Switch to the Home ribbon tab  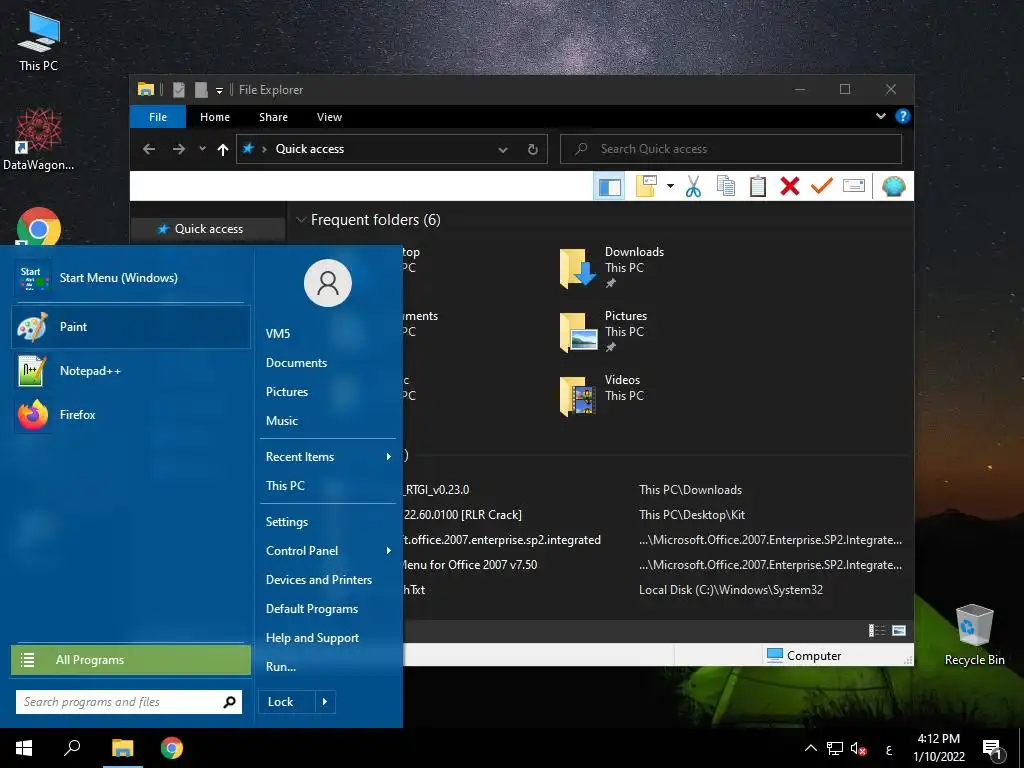coord(215,117)
